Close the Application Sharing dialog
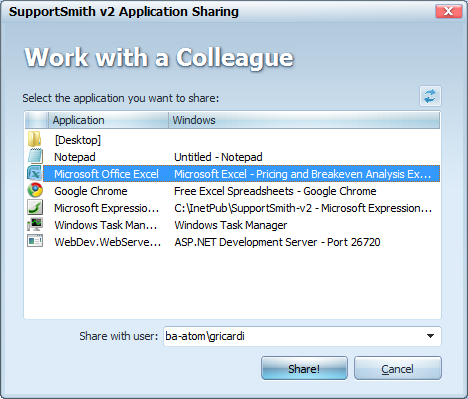This screenshot has width=468, height=399. pyautogui.click(x=449, y=12)
